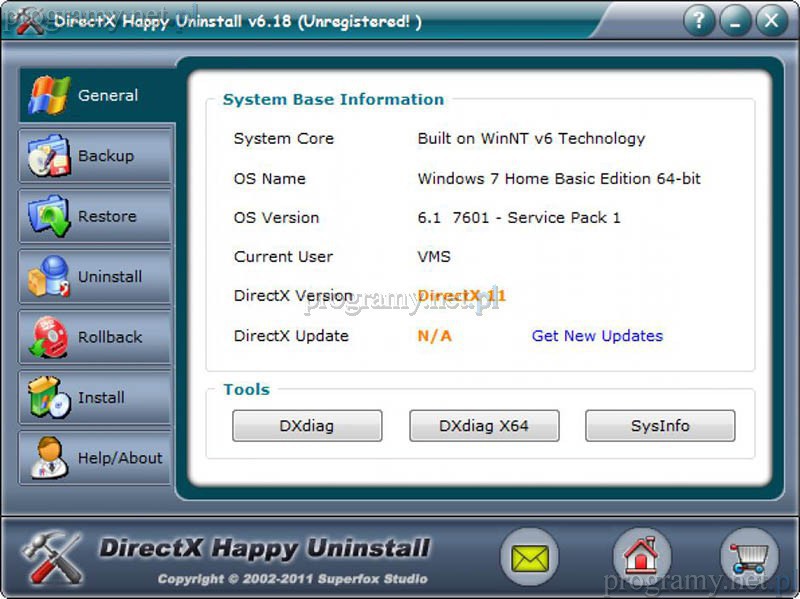Open SysInfo from Tools
Screen dimensions: 800x599
(x=660, y=426)
